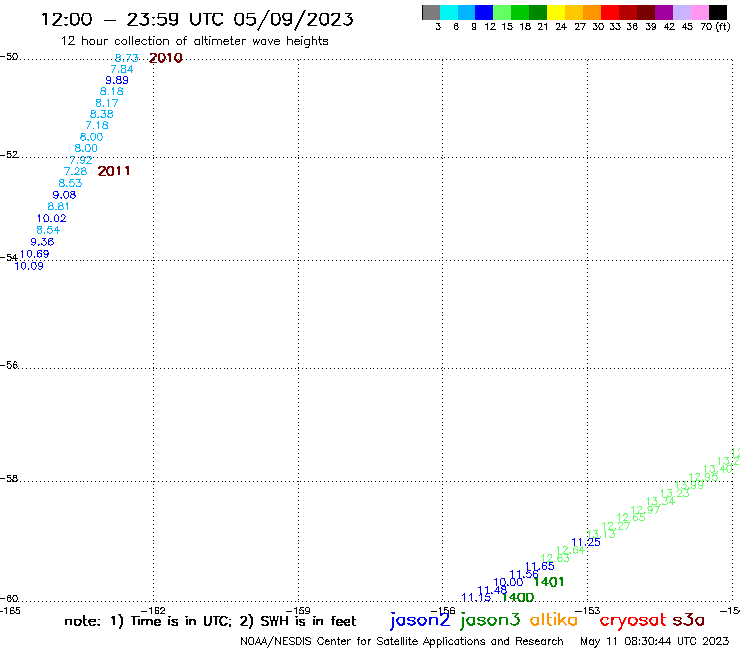Click the altika satellite legend label
This screenshot has width=740, height=650.
coord(554,619)
